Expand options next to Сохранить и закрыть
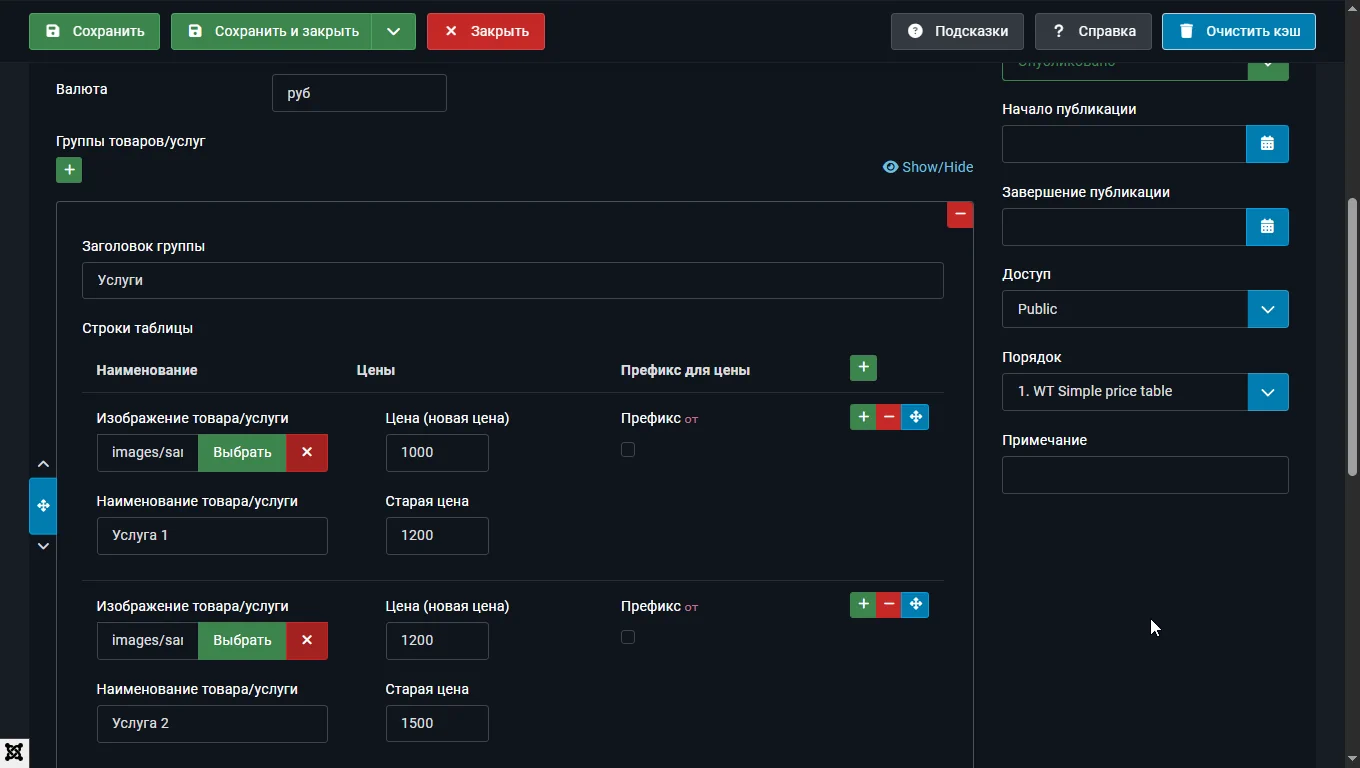This screenshot has height=768, width=1360. pos(394,31)
